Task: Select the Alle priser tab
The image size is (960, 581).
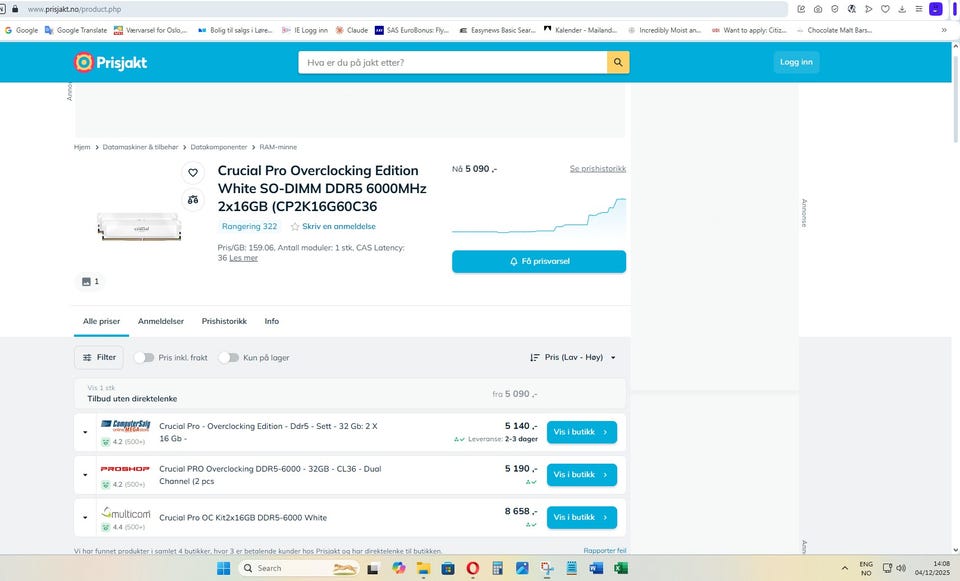Action: coord(102,321)
